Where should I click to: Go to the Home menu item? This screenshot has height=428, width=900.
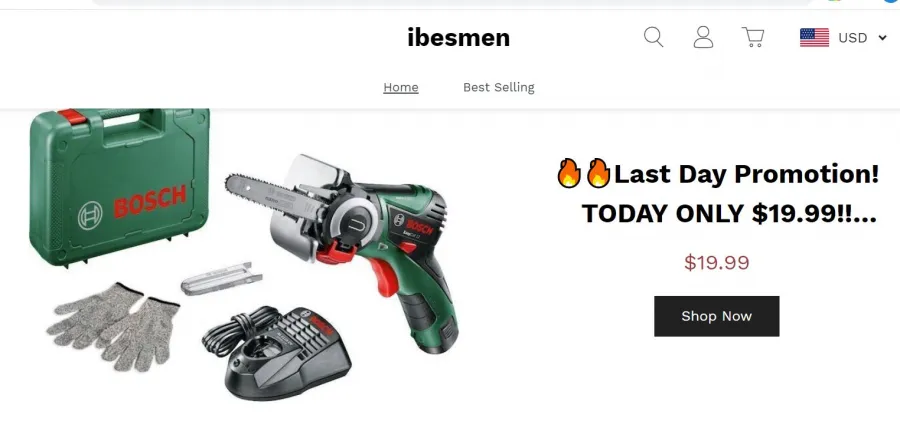click(401, 87)
